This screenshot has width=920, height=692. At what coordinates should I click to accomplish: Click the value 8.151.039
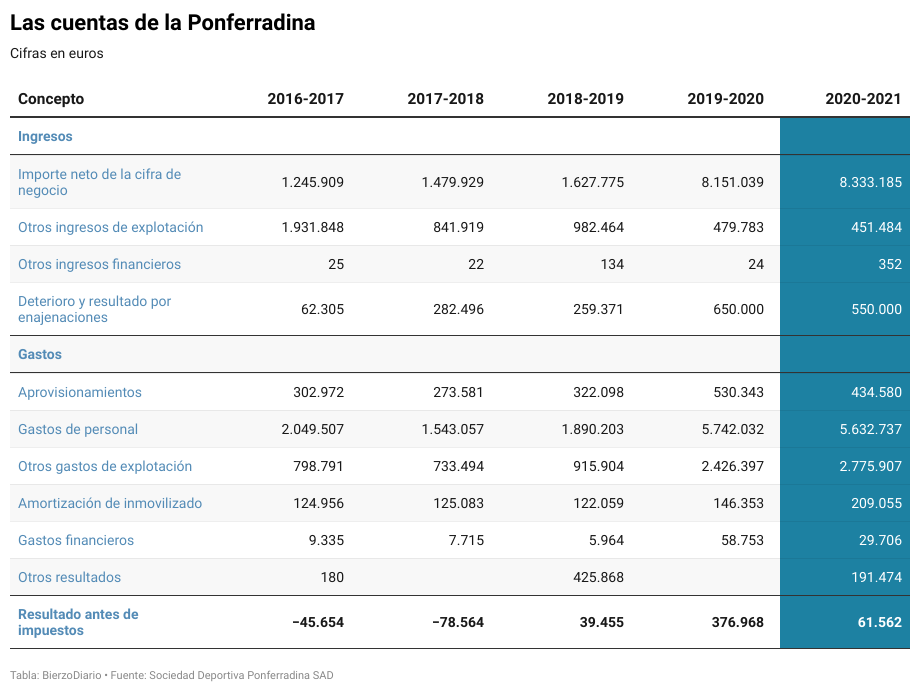click(x=733, y=182)
